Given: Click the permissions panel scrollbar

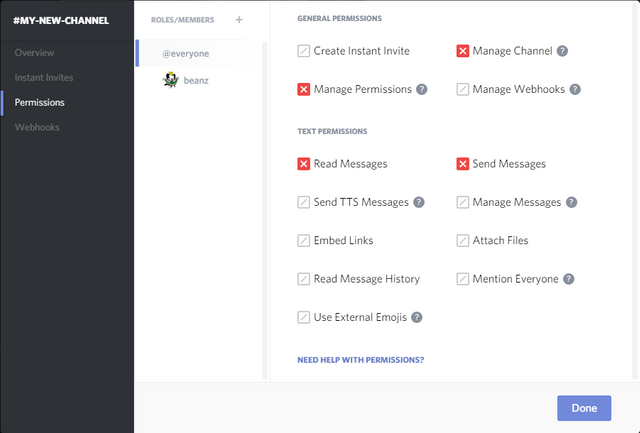Looking at the screenshot, I should (635, 192).
